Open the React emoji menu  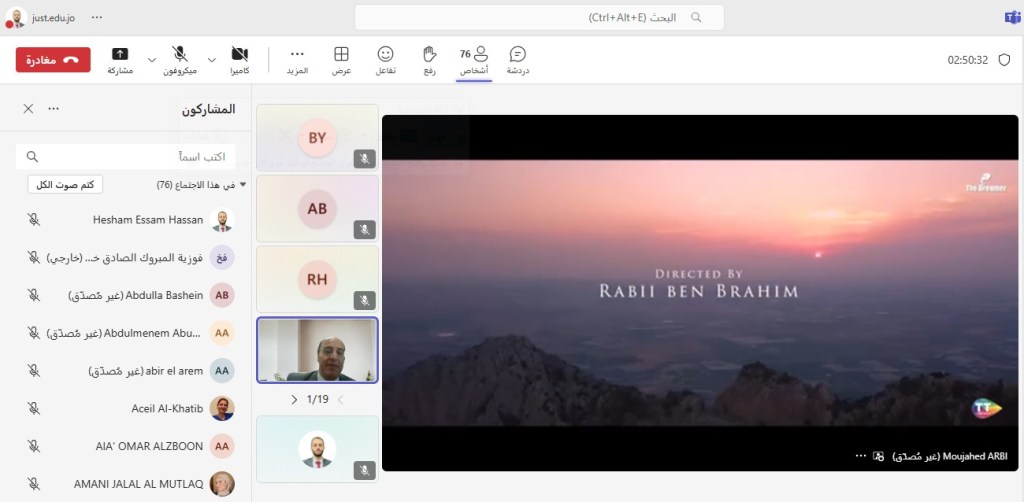(385, 59)
